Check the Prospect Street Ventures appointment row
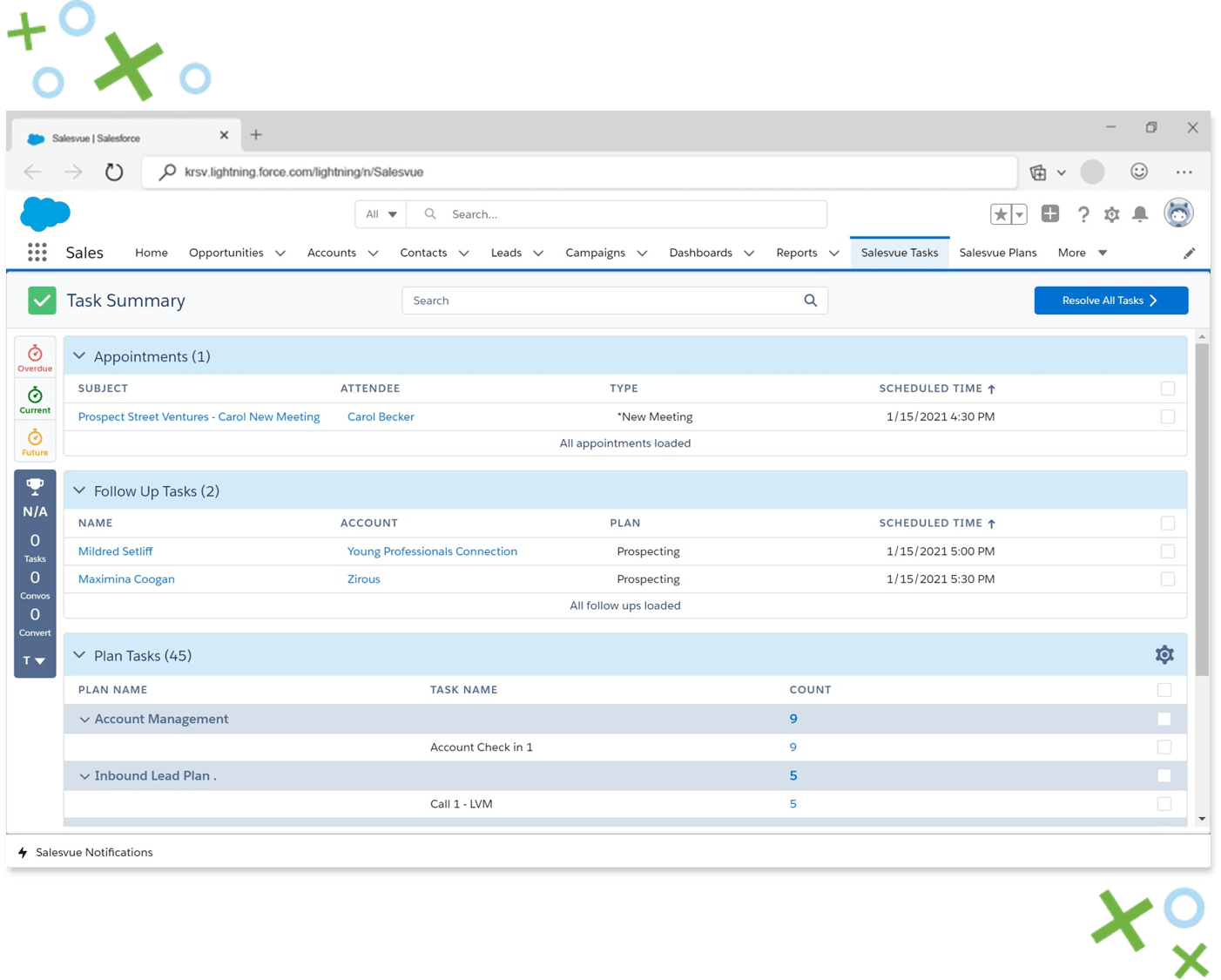 pyautogui.click(x=1168, y=416)
